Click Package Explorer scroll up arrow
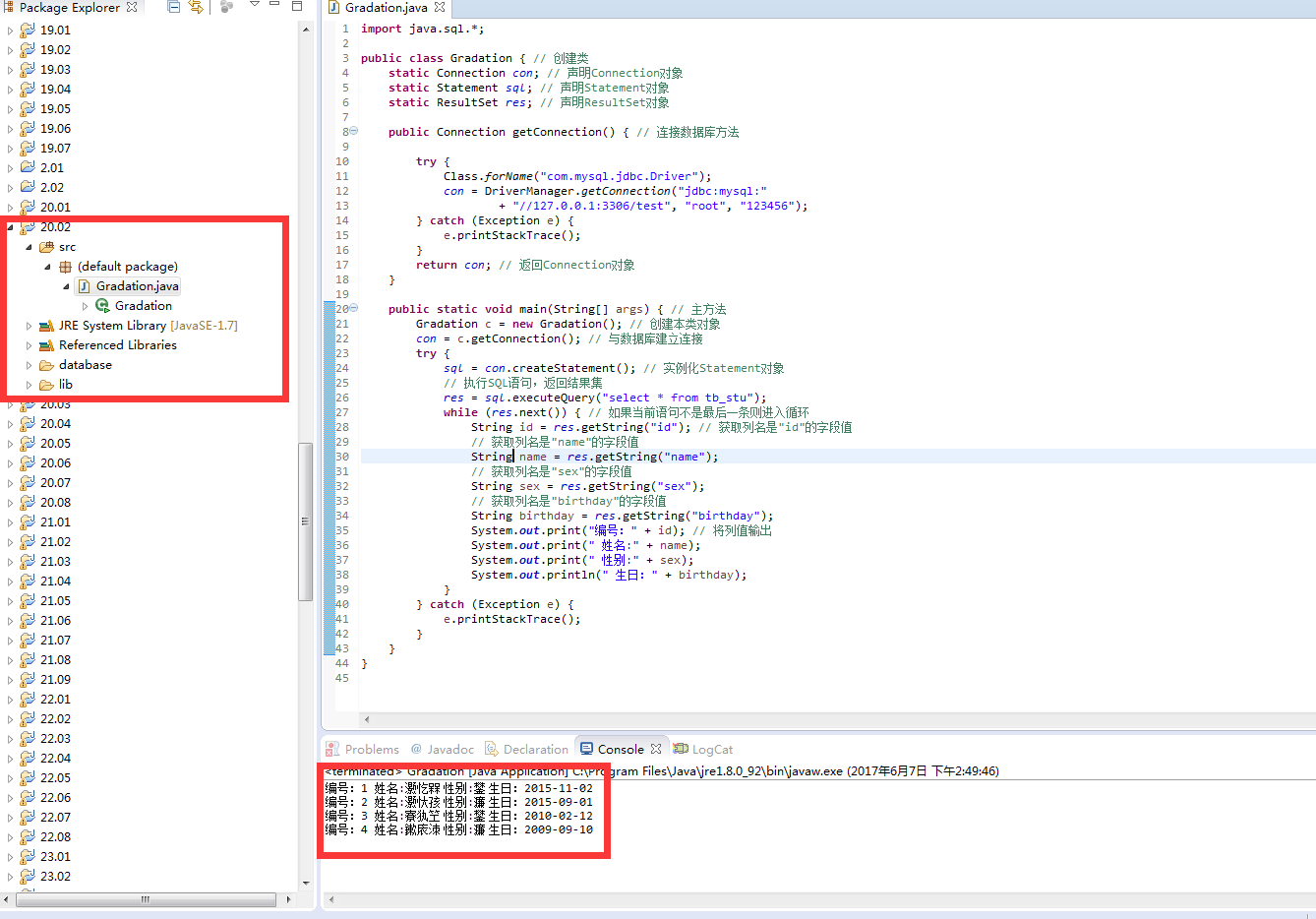 pos(306,29)
